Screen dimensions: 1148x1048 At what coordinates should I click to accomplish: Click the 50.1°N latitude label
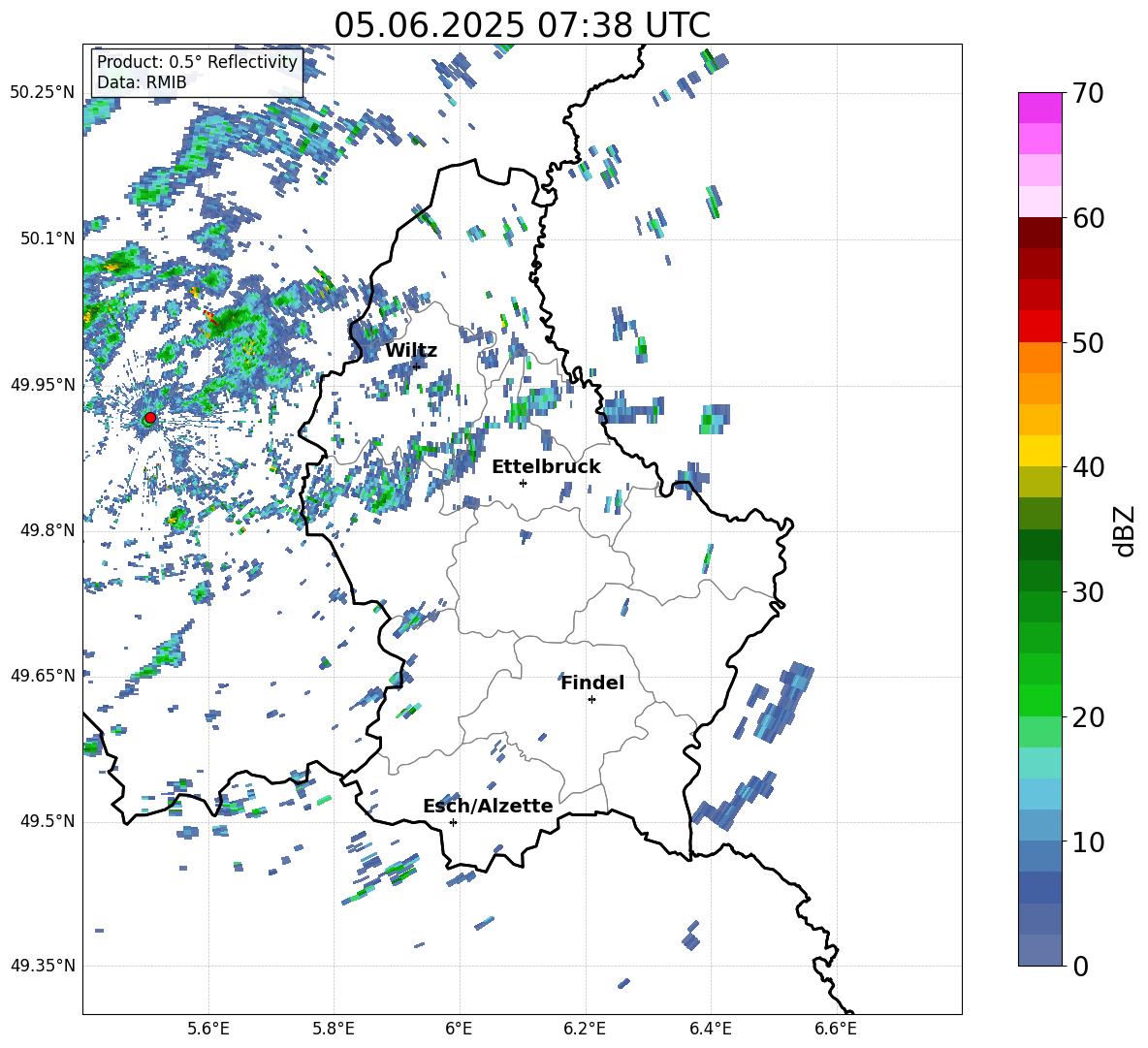point(48,238)
